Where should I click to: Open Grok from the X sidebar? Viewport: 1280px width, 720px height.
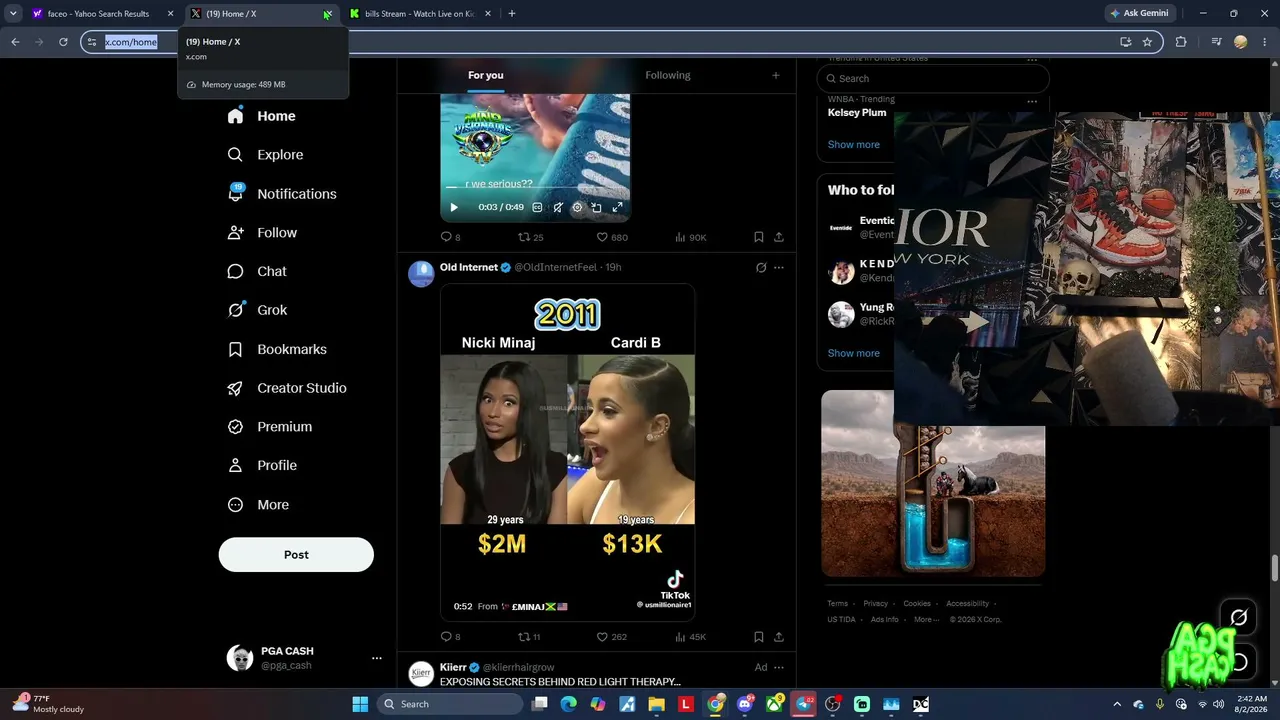(257, 310)
